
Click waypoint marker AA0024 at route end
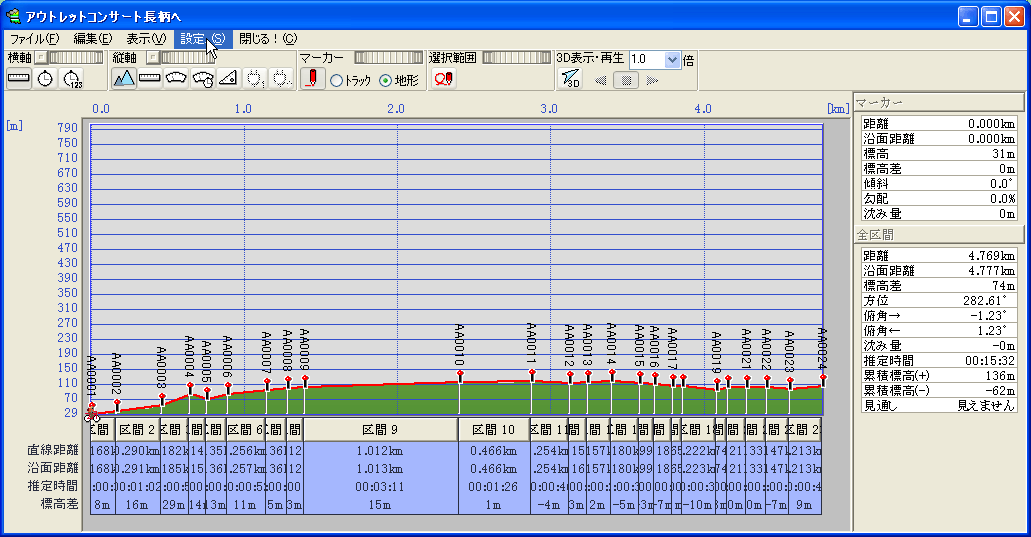pyautogui.click(x=823, y=379)
